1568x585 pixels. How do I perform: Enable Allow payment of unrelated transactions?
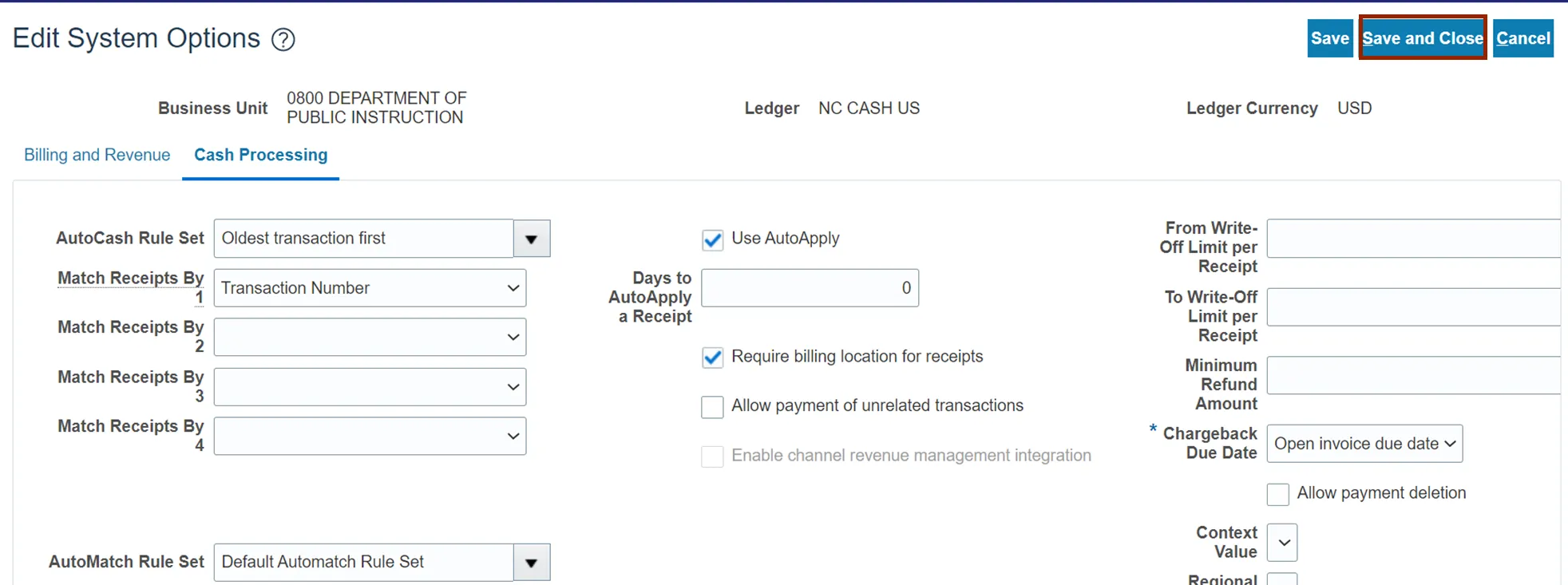(x=712, y=407)
